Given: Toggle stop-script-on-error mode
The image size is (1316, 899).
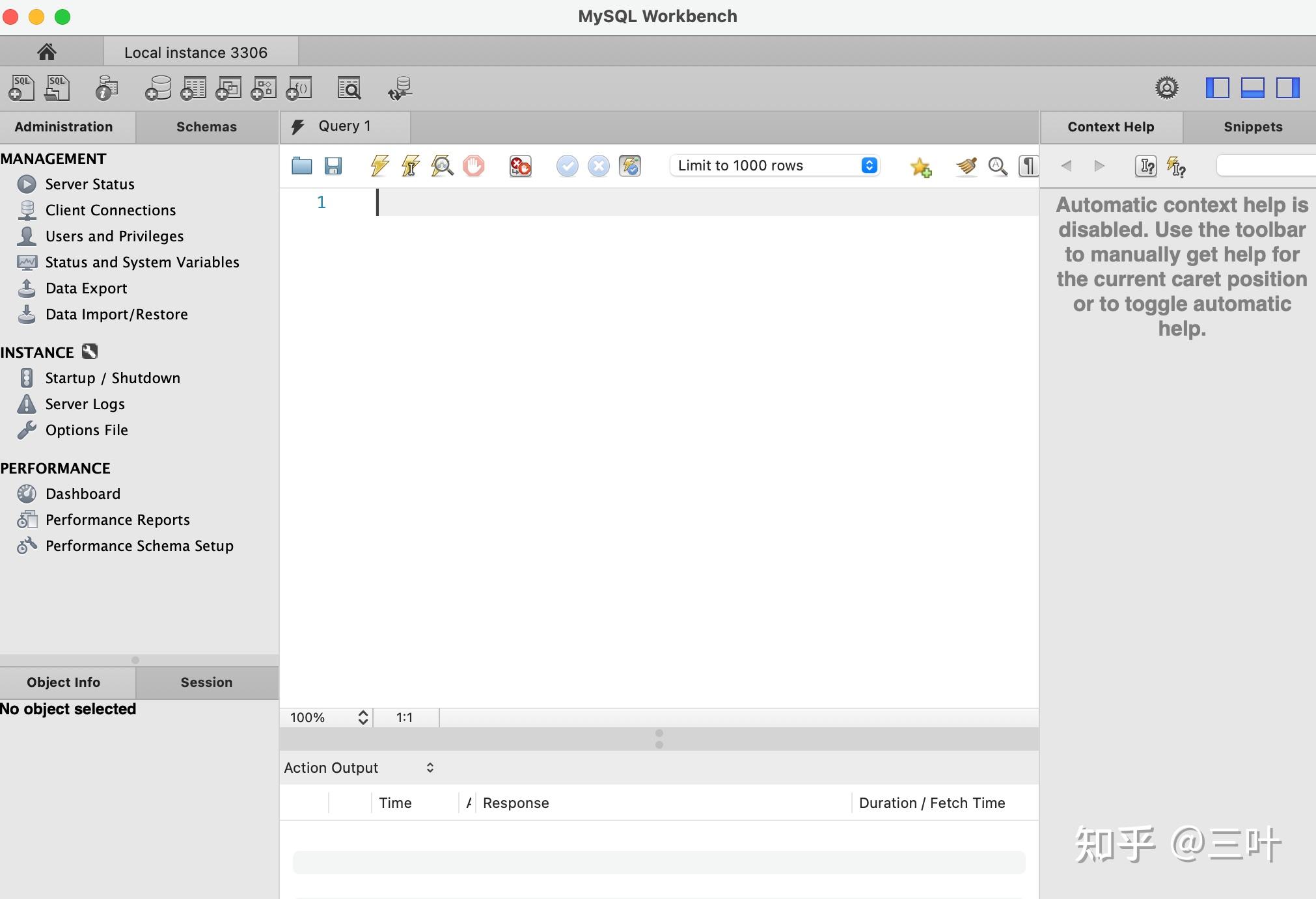Looking at the screenshot, I should [x=519, y=166].
